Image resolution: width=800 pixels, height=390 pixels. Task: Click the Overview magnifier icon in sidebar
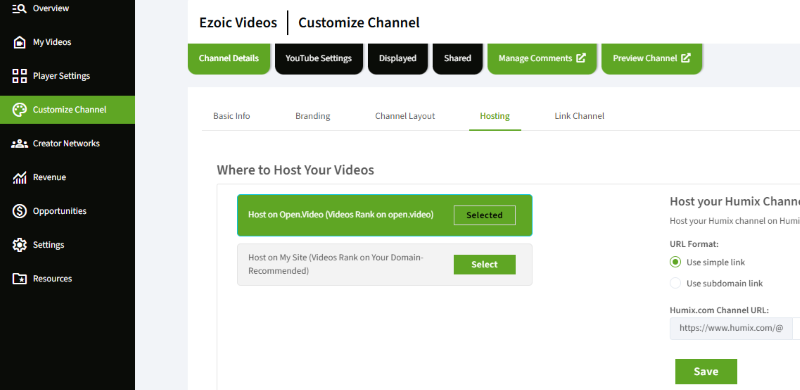(19, 8)
